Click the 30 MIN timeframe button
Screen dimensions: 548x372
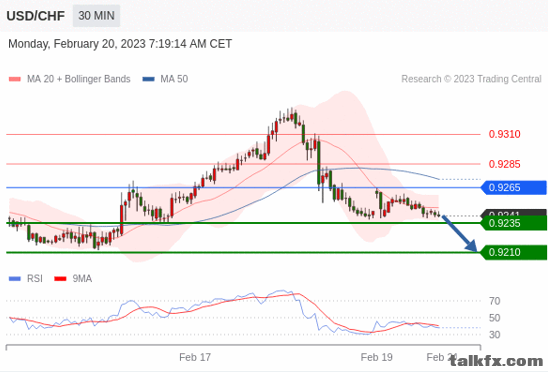96,16
